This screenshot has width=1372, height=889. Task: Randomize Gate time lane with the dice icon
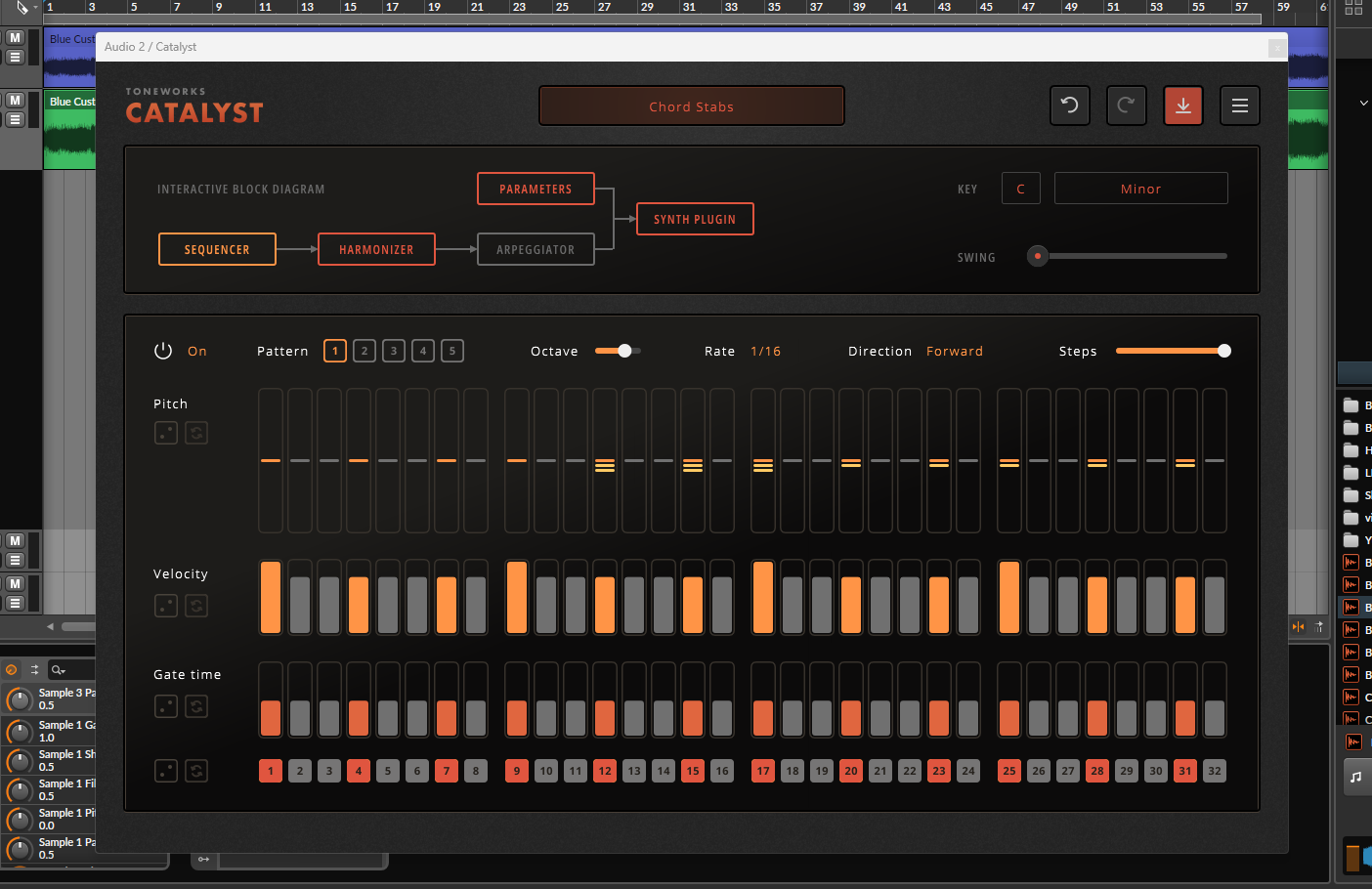click(166, 706)
